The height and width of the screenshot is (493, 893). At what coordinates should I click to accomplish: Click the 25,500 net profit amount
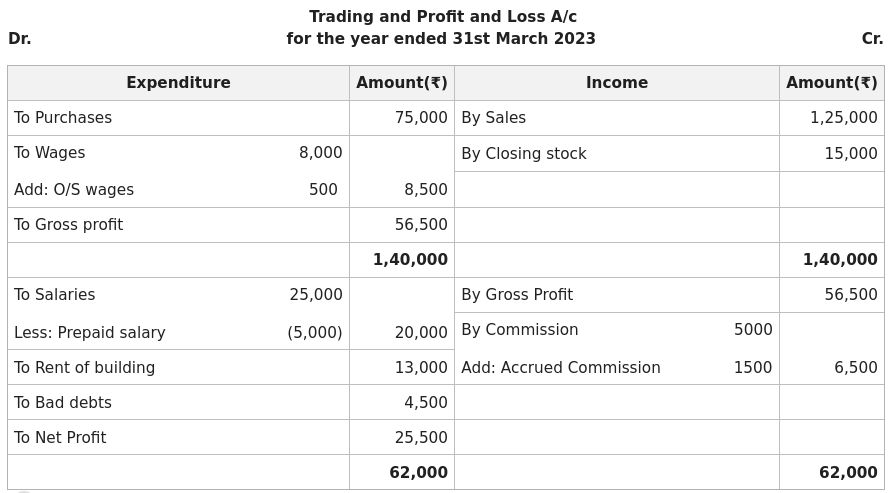click(x=421, y=438)
